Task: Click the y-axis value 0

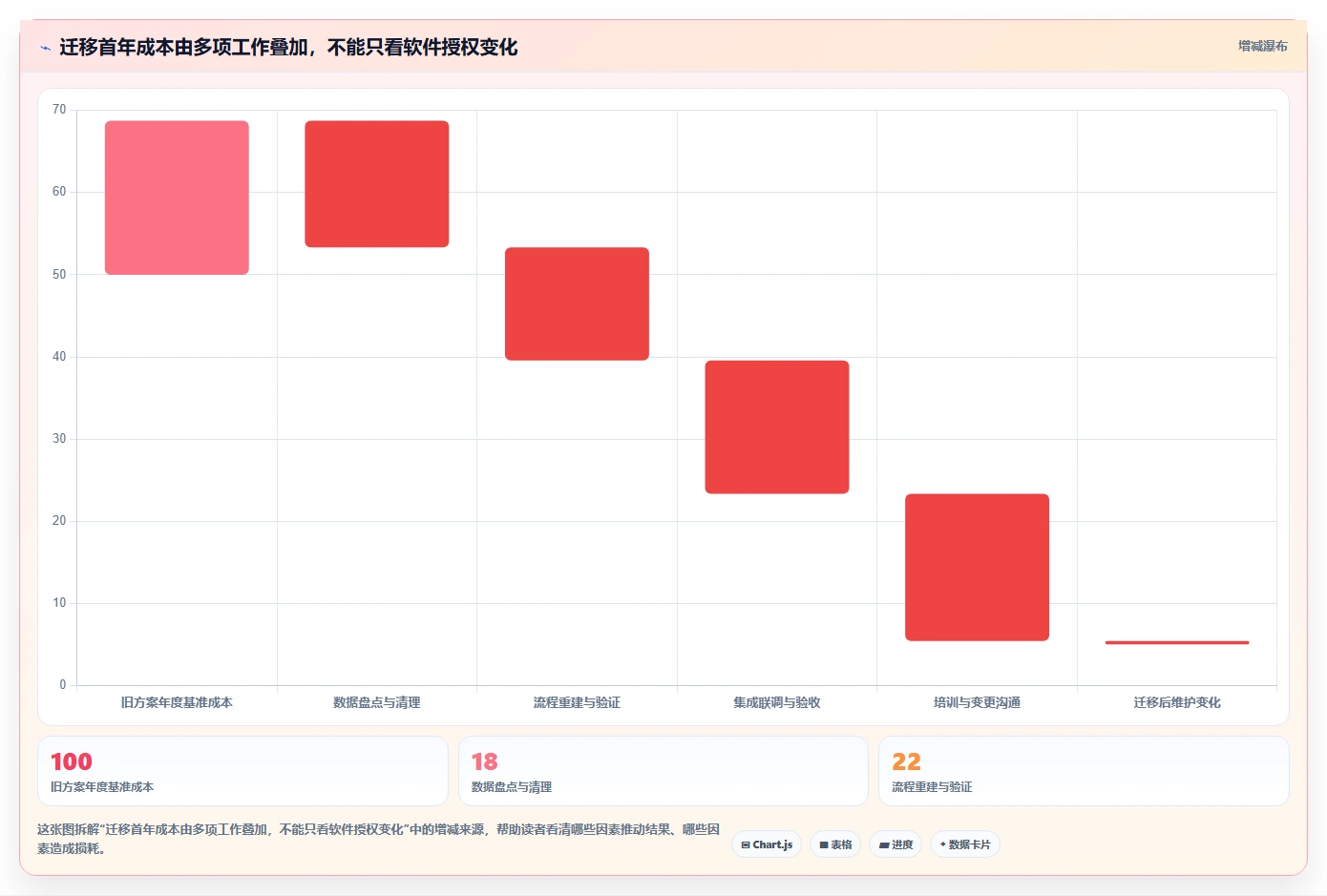Action: tap(63, 685)
